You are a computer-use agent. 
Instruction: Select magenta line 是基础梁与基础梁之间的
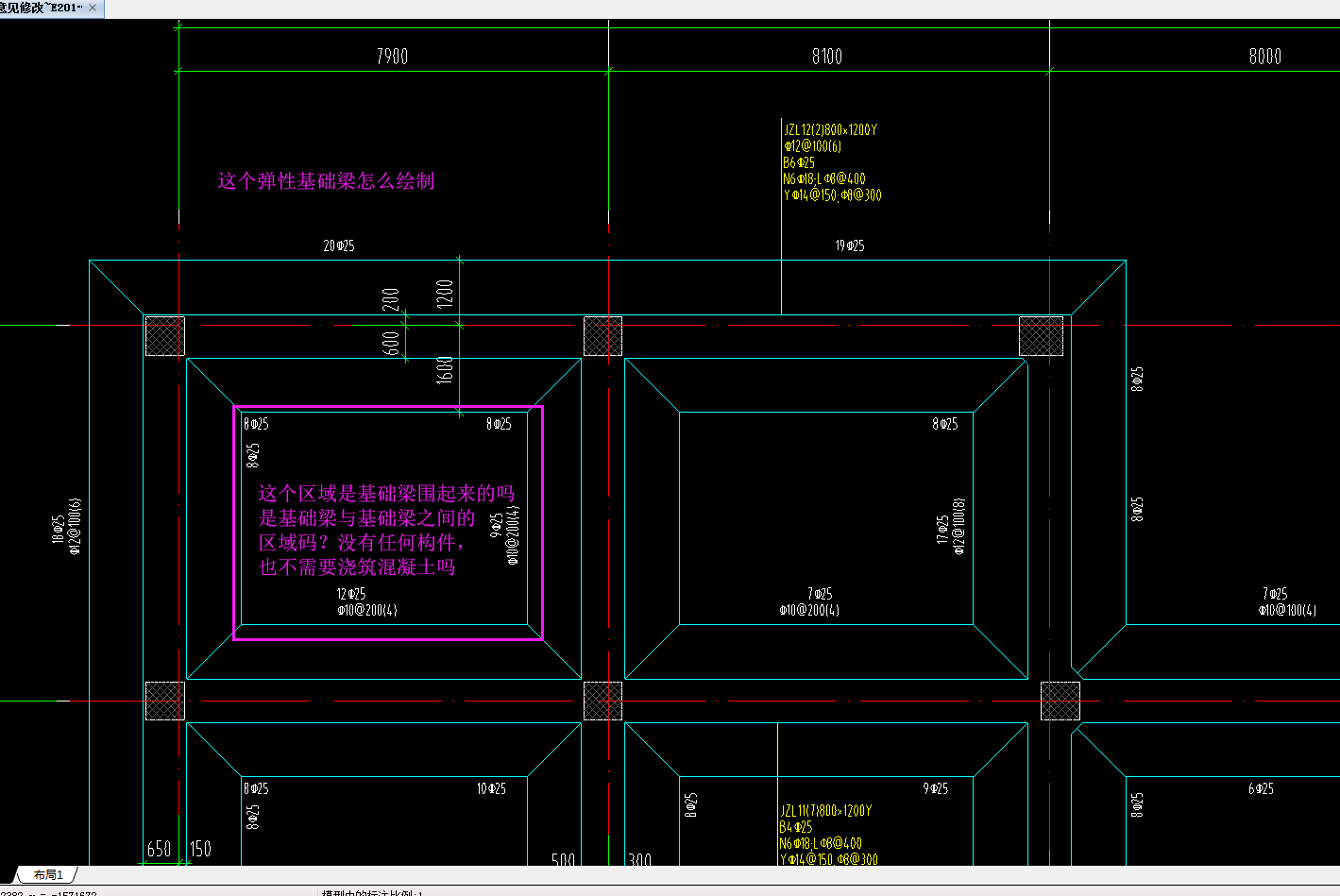(366, 518)
